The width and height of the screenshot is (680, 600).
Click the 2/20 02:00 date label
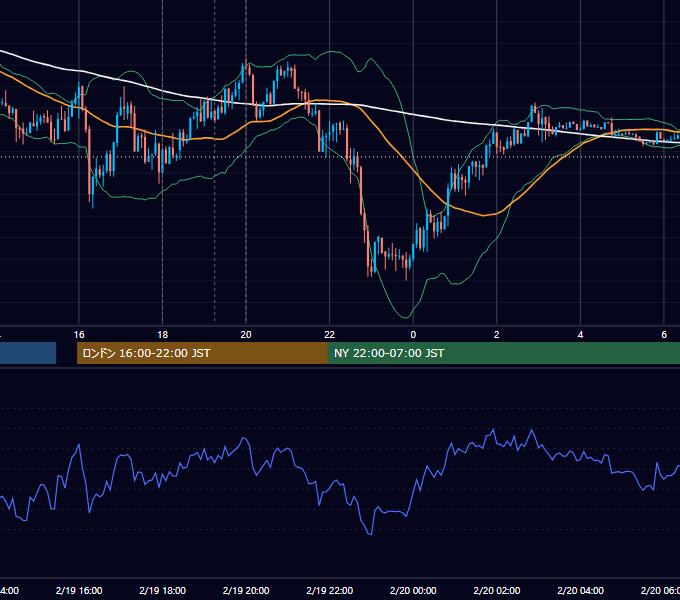[497, 590]
